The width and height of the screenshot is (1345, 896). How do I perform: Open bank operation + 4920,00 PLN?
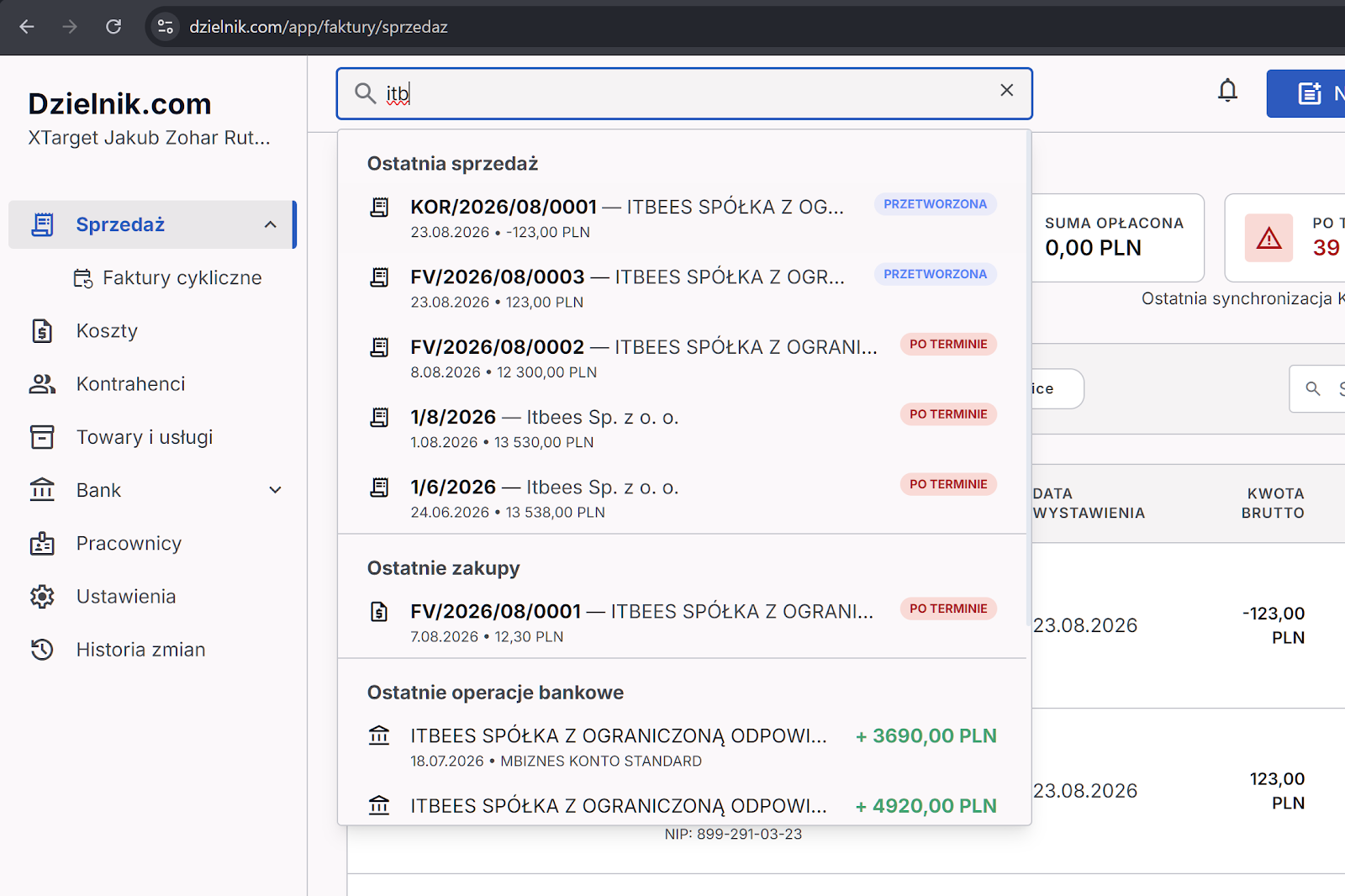click(683, 805)
